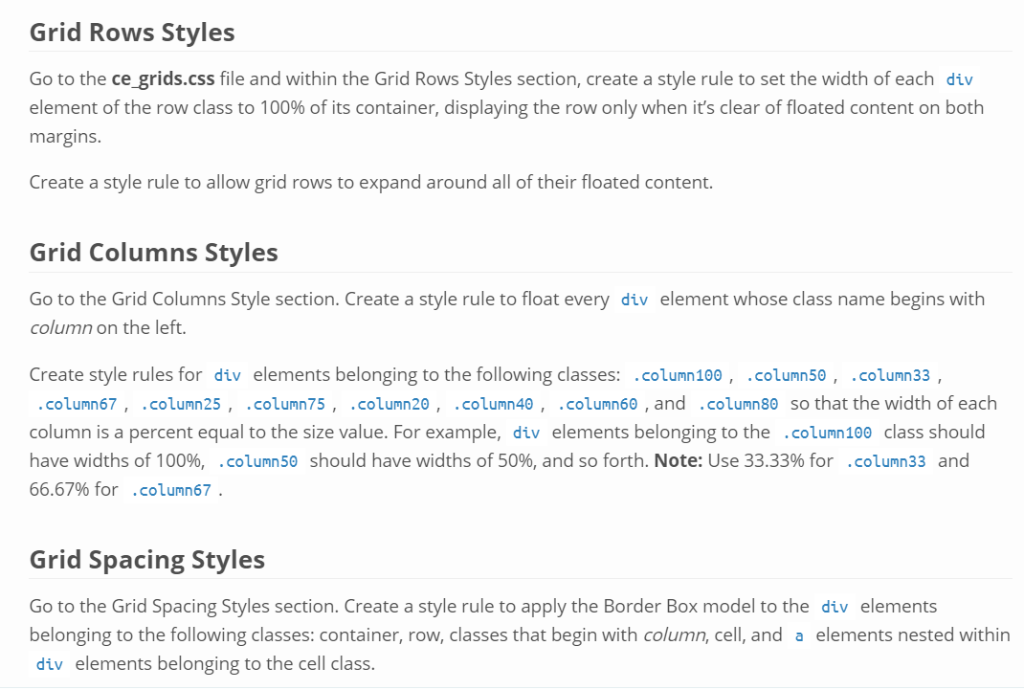Image resolution: width=1024 pixels, height=690 pixels.
Task: Click the 'a' code element in Grid Spacing
Action: [x=798, y=636]
